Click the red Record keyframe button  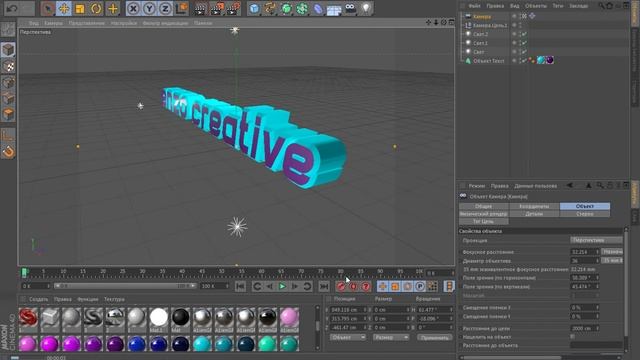pos(341,287)
